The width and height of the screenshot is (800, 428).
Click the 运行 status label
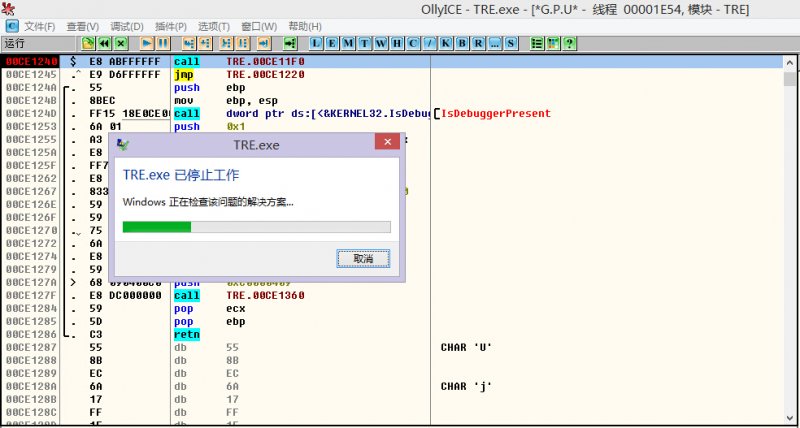coord(15,44)
